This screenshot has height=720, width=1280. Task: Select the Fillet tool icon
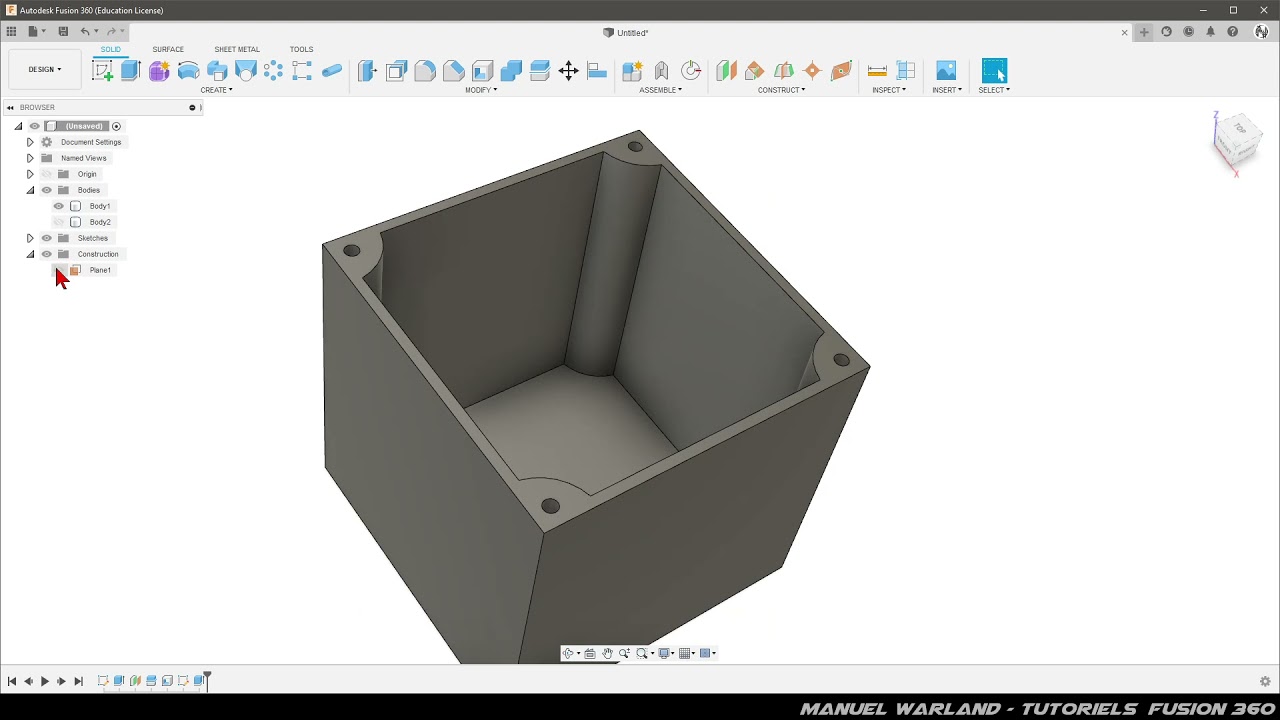tap(425, 71)
